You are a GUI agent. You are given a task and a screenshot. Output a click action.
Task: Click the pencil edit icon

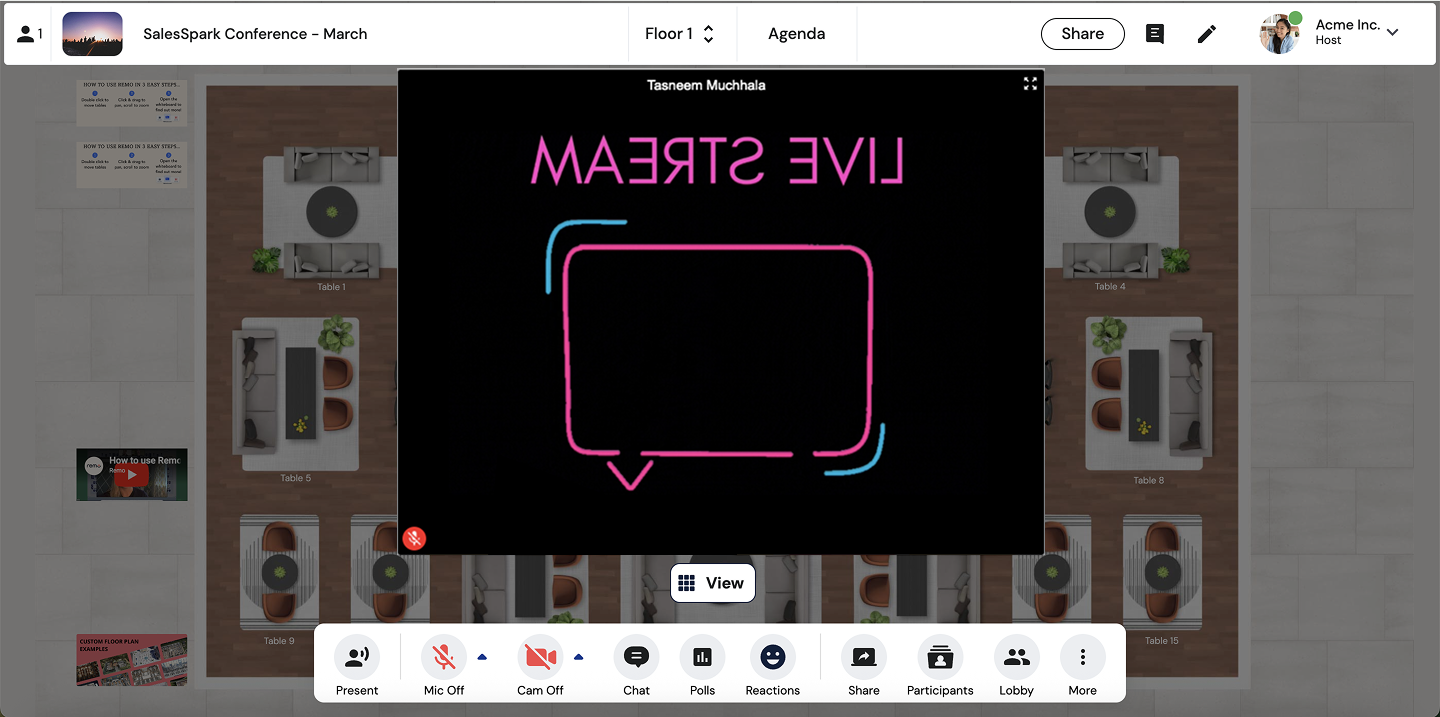[x=1207, y=34]
